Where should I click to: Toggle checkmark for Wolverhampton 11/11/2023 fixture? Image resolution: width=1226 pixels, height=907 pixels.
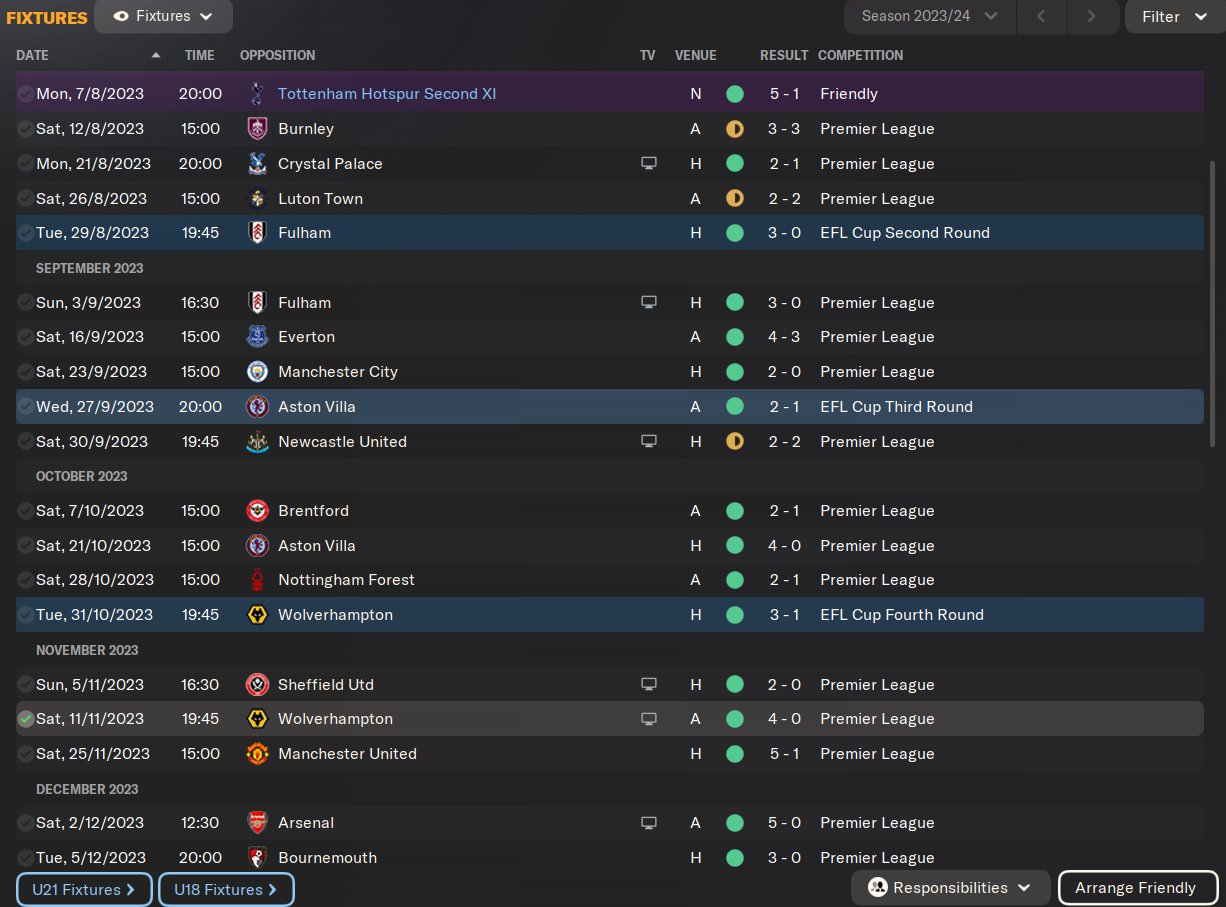(26, 719)
